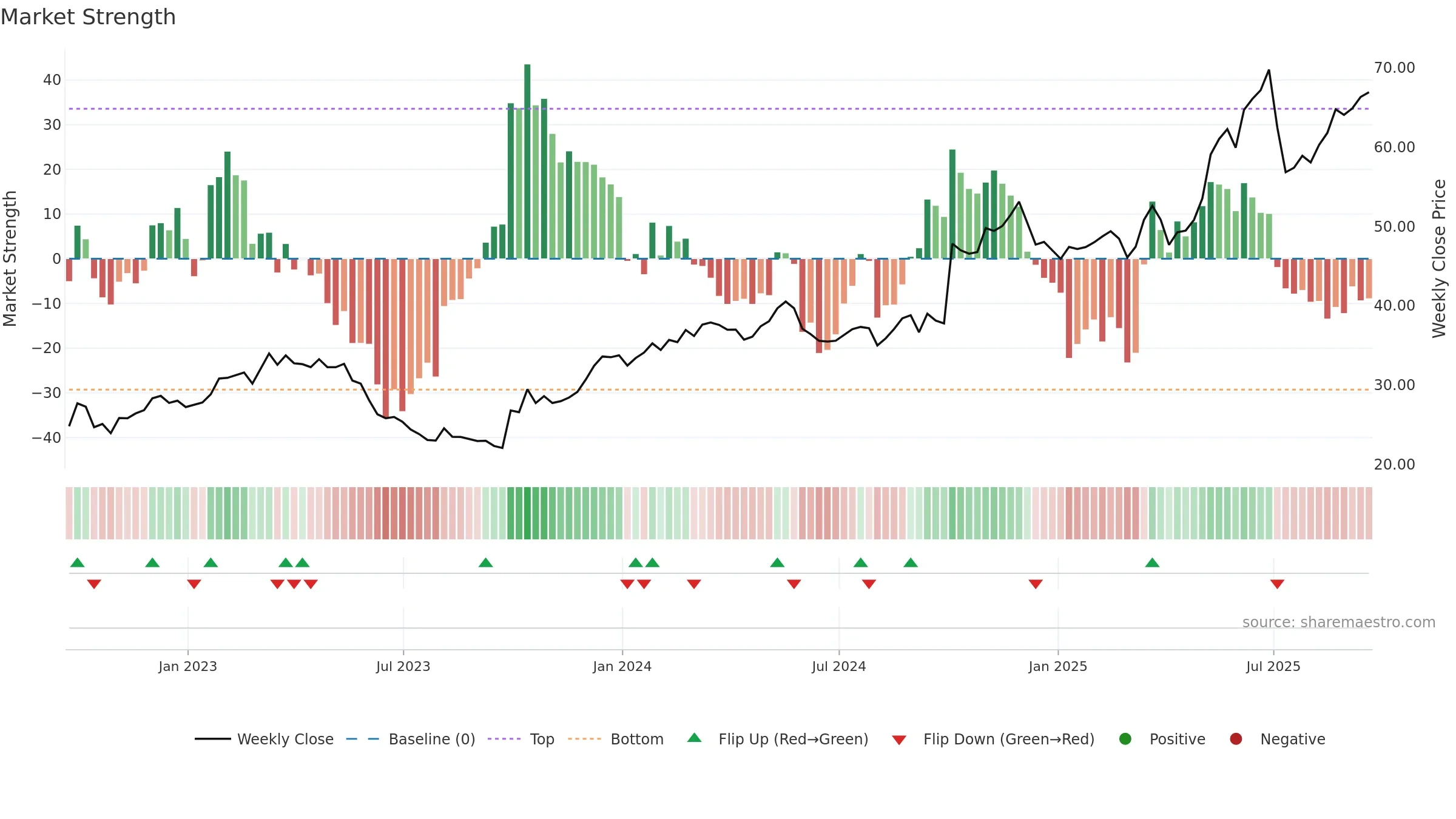This screenshot has width=1456, height=819.
Task: Click the flip-down marker just after Jul 2025
Action: 1277,584
